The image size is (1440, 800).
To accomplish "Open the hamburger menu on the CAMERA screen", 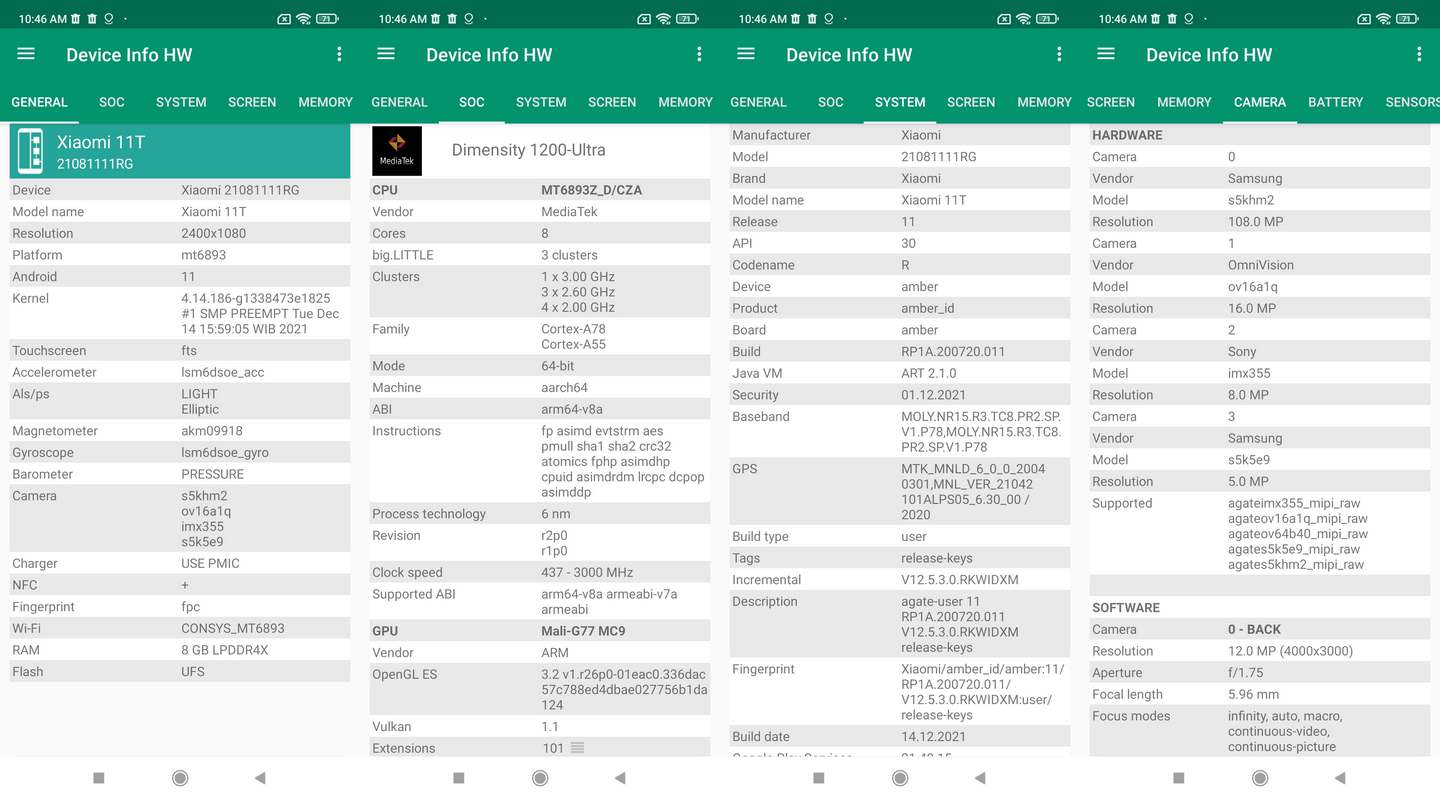I will pos(1106,54).
